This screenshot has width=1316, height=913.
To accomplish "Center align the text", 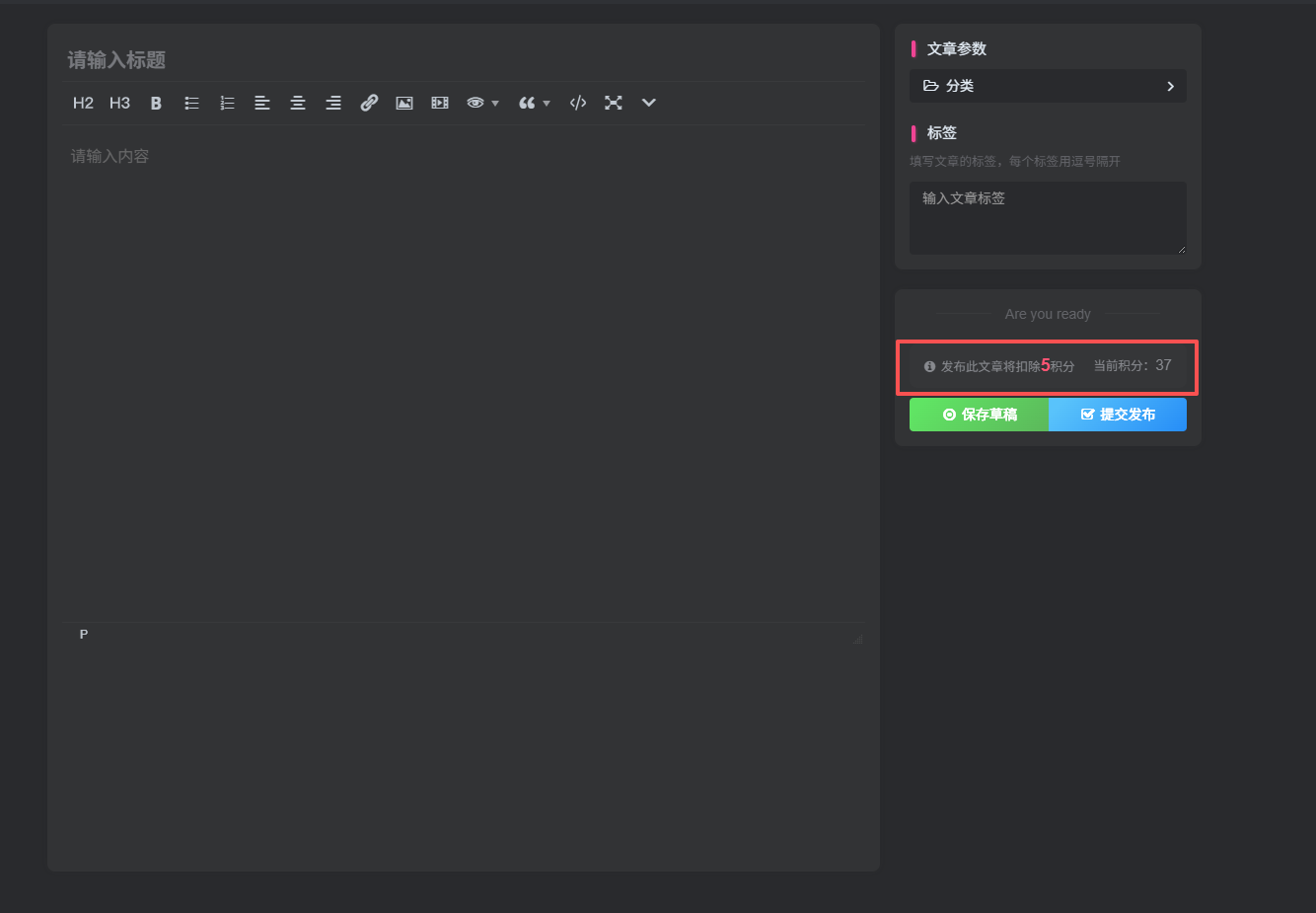I will tap(298, 103).
